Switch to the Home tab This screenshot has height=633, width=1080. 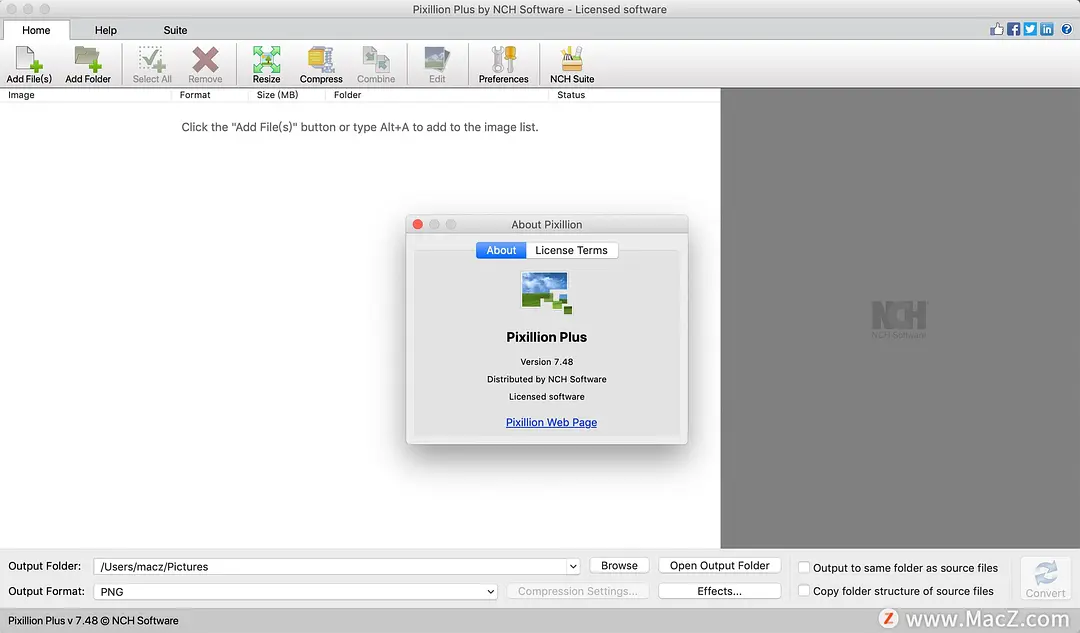36,30
